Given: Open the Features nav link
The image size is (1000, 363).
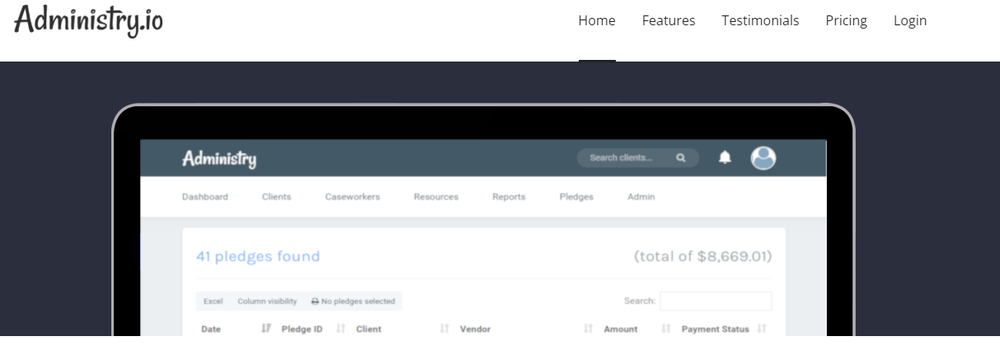Looking at the screenshot, I should point(668,20).
